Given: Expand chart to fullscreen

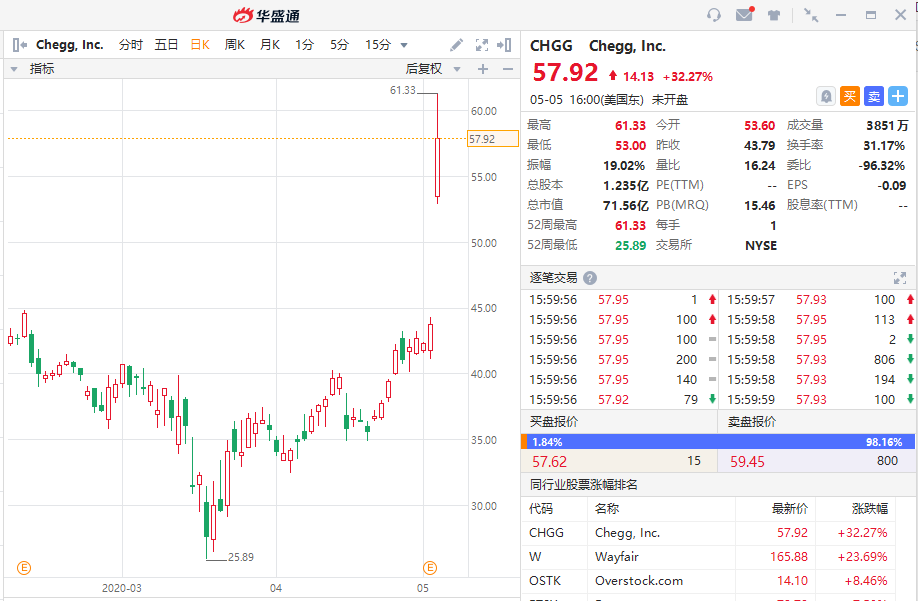Looking at the screenshot, I should tap(481, 45).
